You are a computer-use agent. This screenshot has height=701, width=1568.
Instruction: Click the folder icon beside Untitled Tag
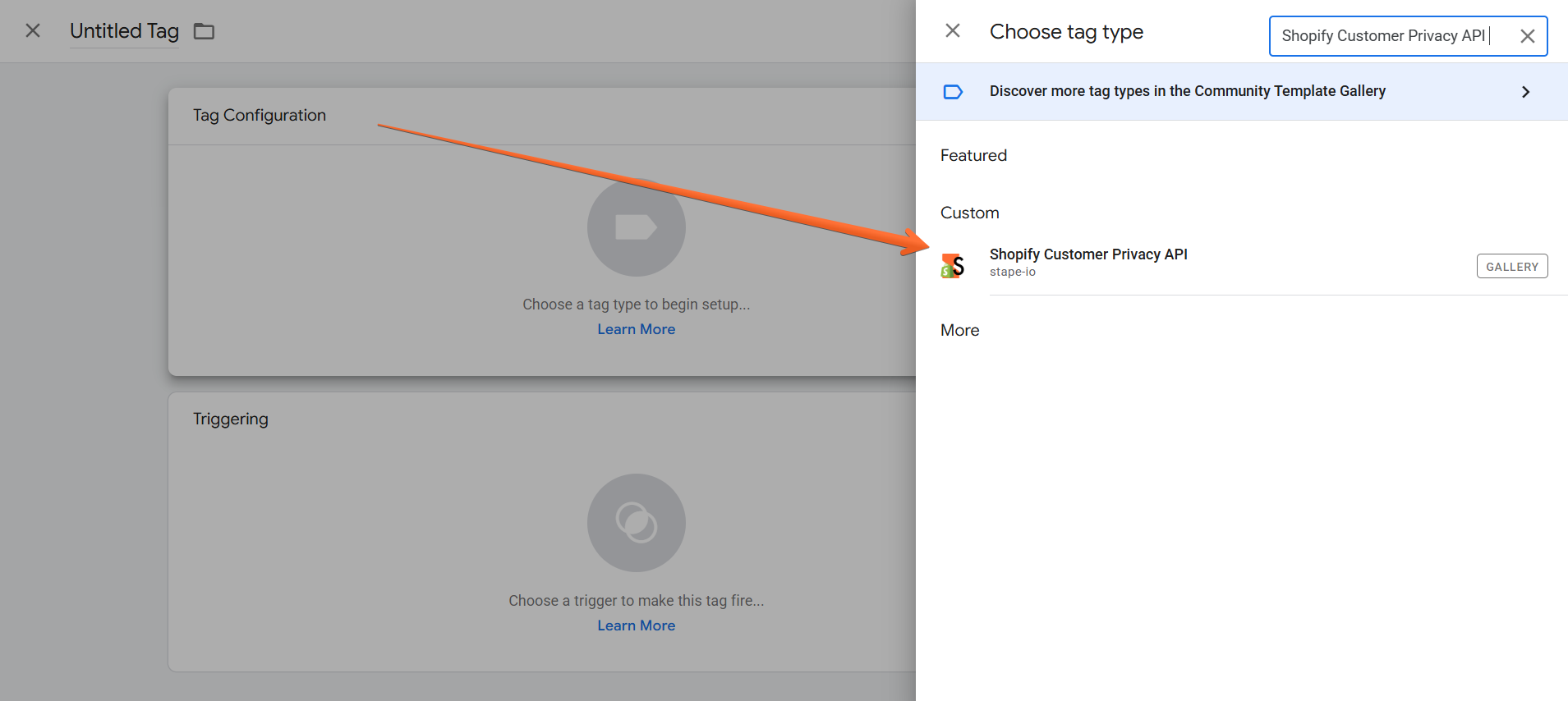pos(204,31)
